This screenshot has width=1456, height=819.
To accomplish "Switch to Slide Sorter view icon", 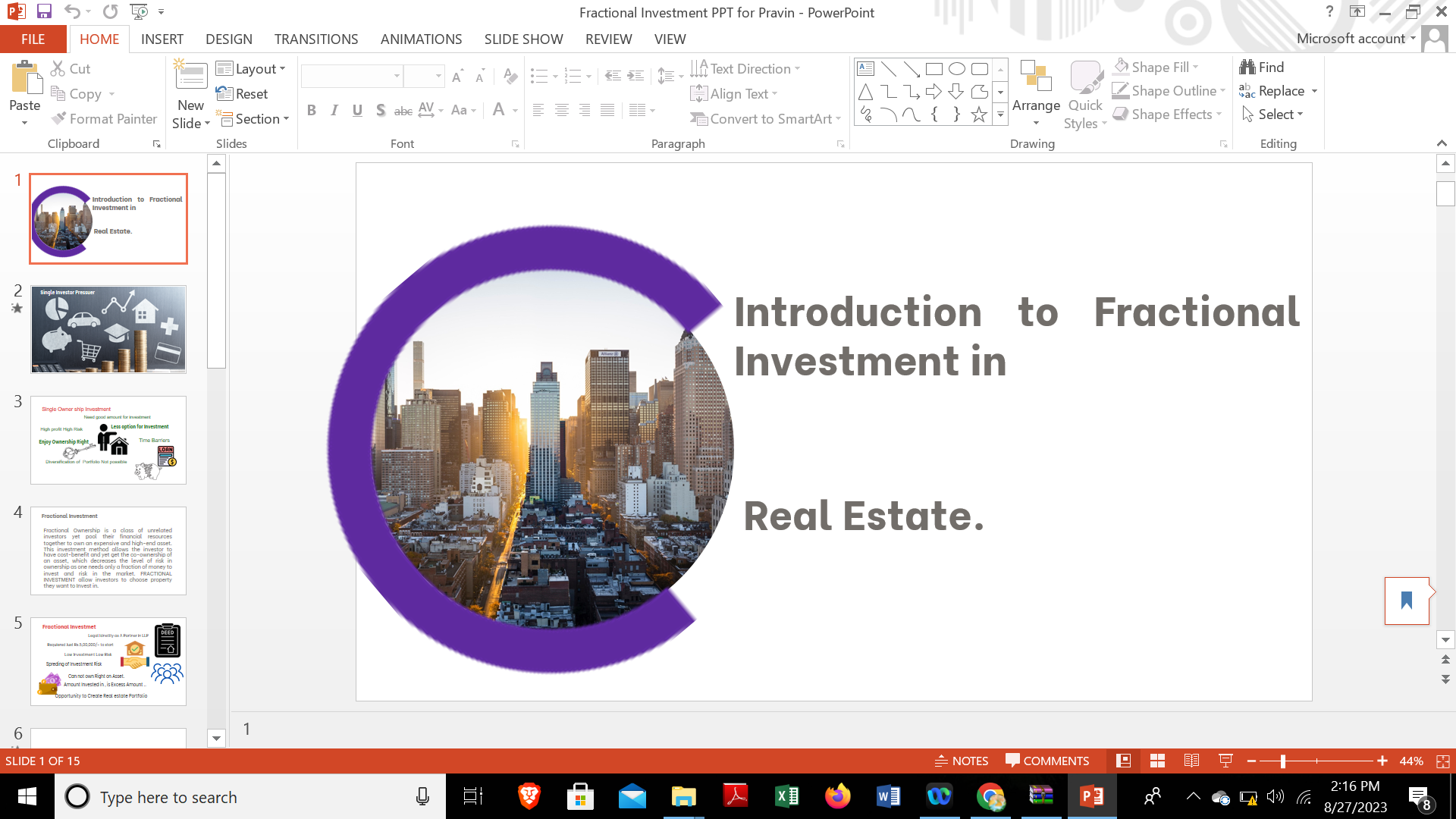I will (1157, 761).
